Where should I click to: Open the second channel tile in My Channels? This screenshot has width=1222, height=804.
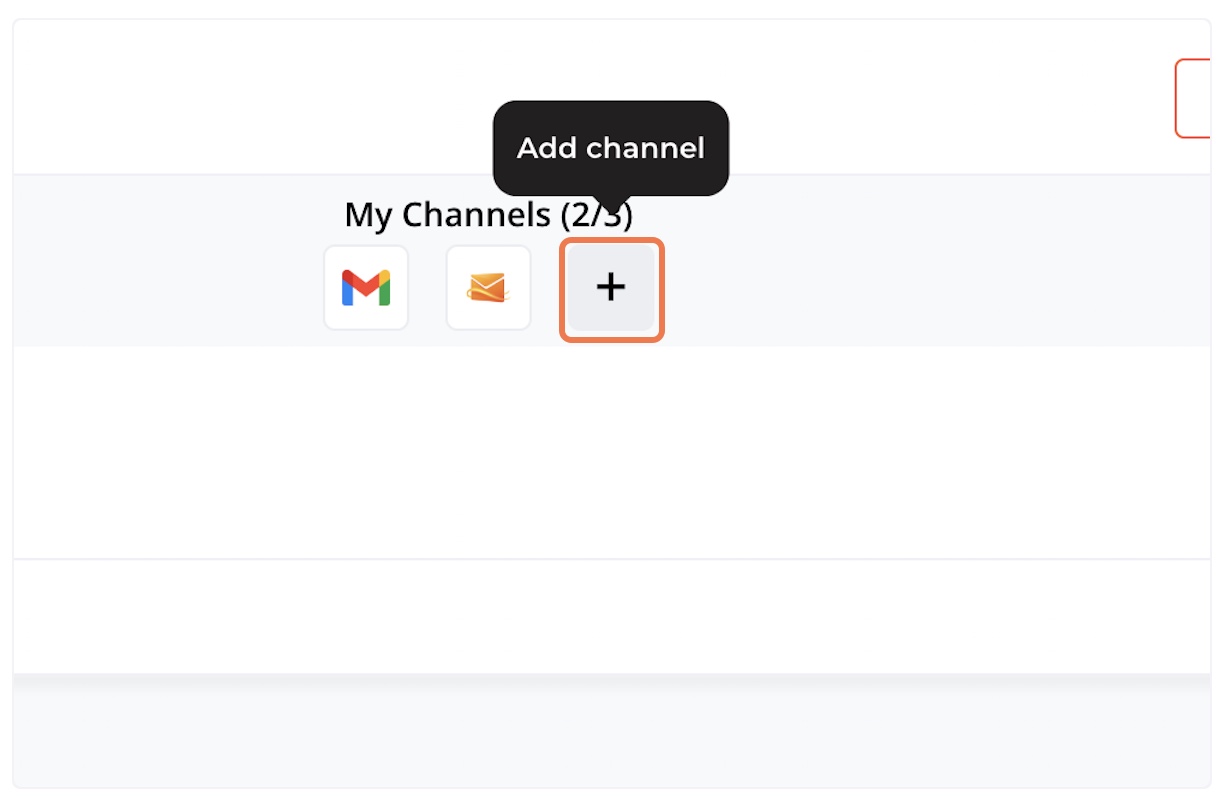tap(488, 288)
